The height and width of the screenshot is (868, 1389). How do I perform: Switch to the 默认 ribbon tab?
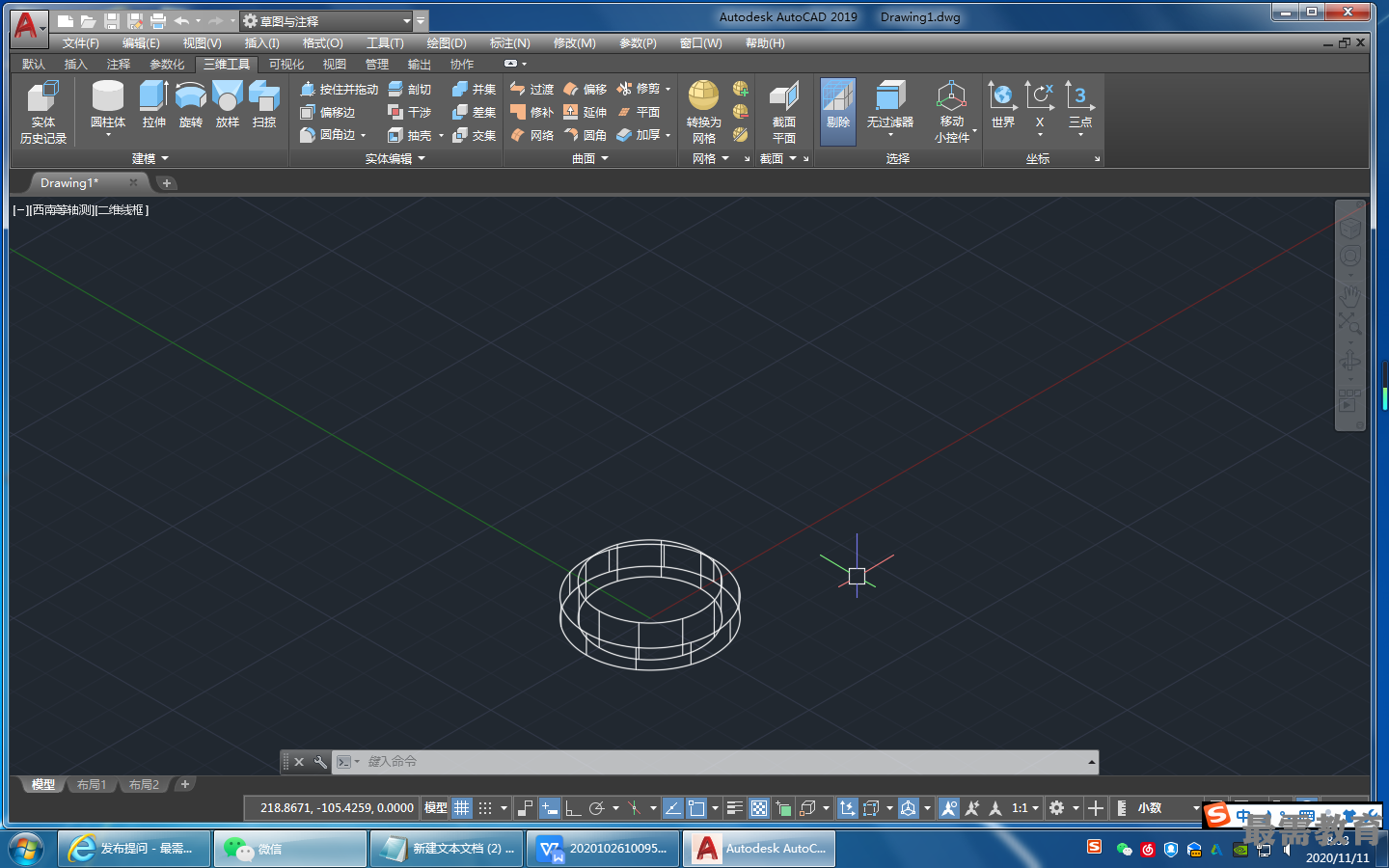click(34, 64)
